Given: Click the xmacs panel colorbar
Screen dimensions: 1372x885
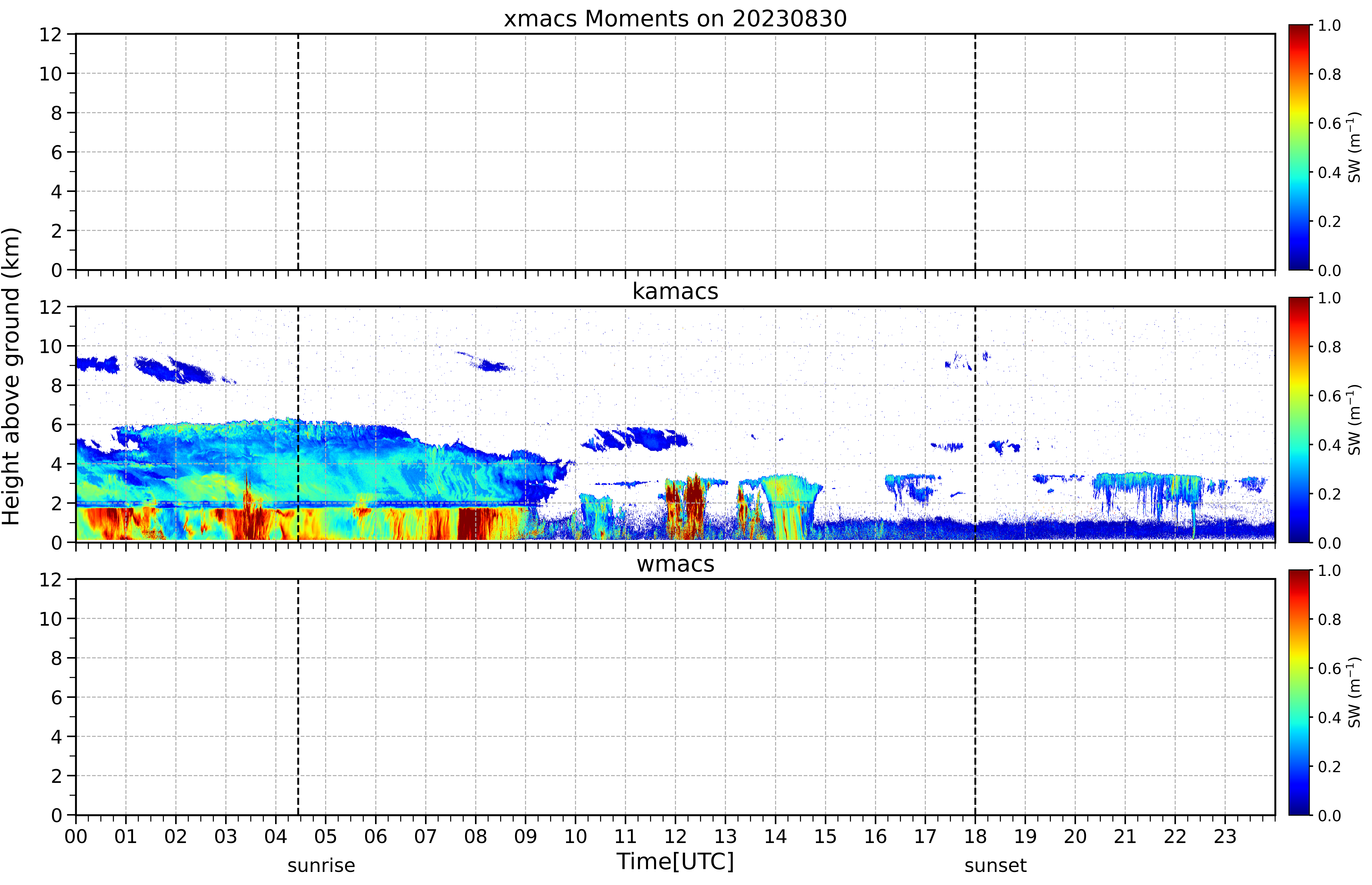Looking at the screenshot, I should click(x=1299, y=147).
